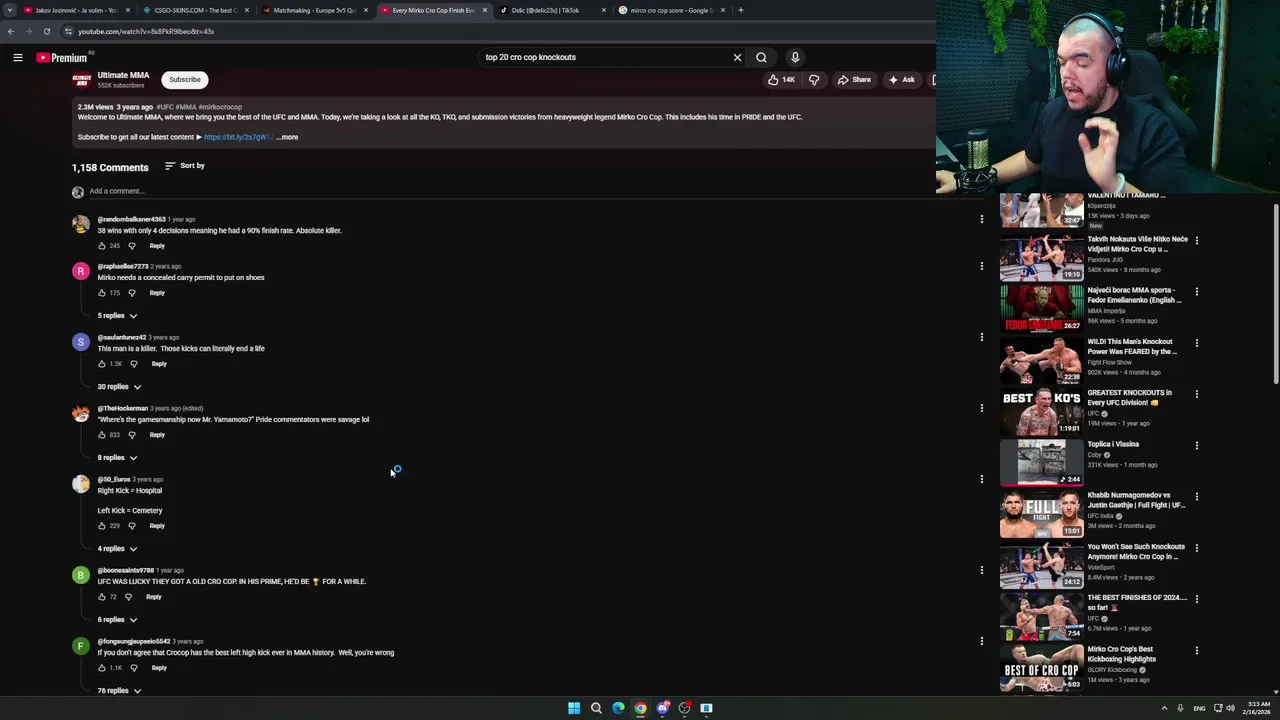Expand the 6 replies thread
The image size is (1280, 720).
coord(117,620)
